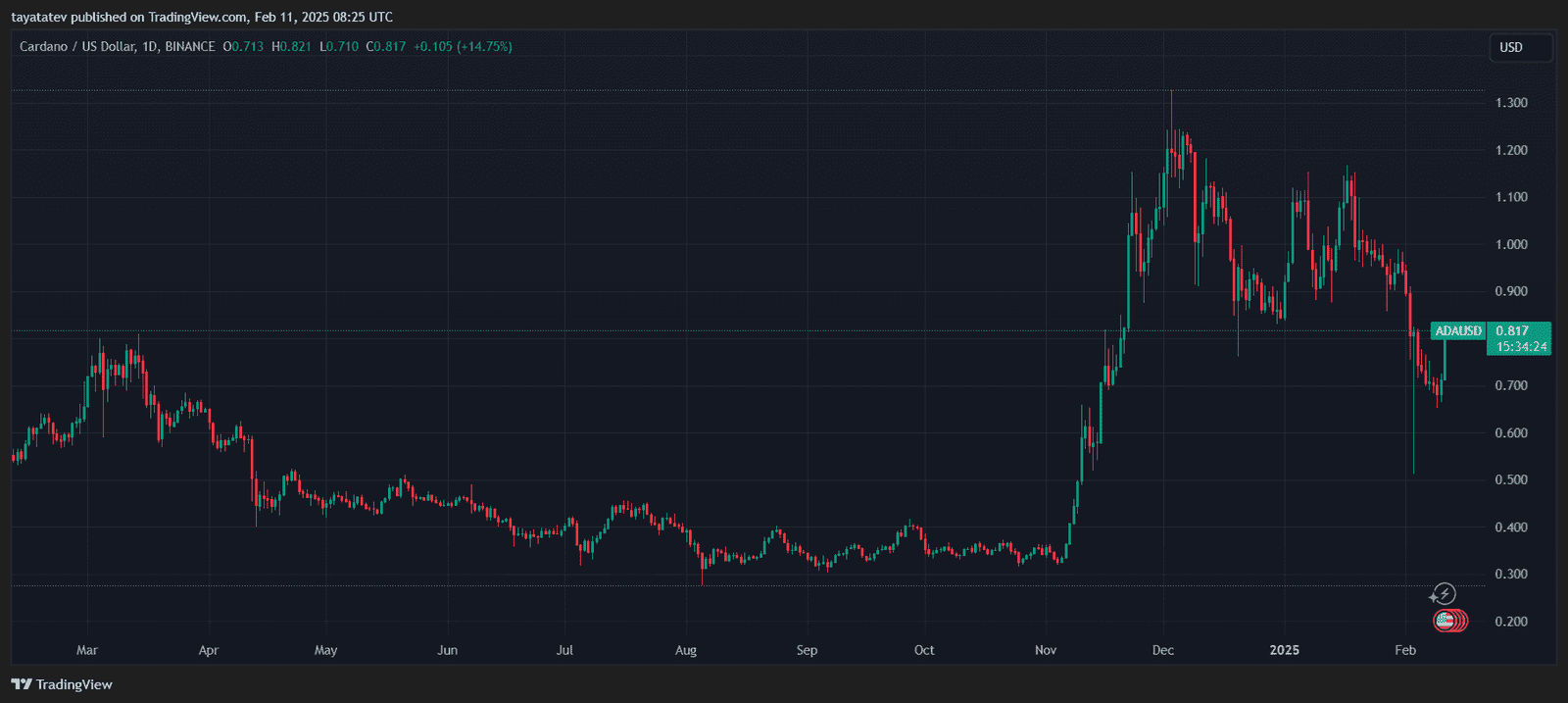
Task: Click the Jul label on time axis
Action: (x=564, y=650)
